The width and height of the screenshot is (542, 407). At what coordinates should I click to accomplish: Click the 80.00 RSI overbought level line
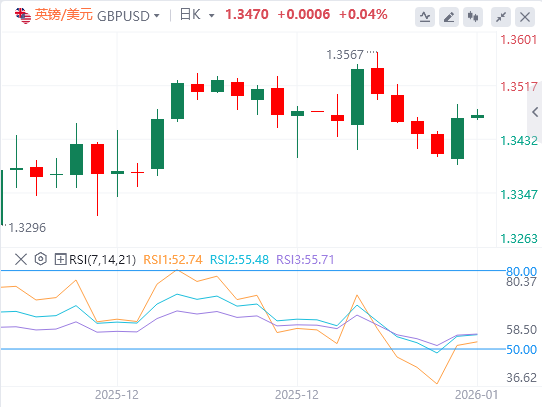(x=253, y=271)
